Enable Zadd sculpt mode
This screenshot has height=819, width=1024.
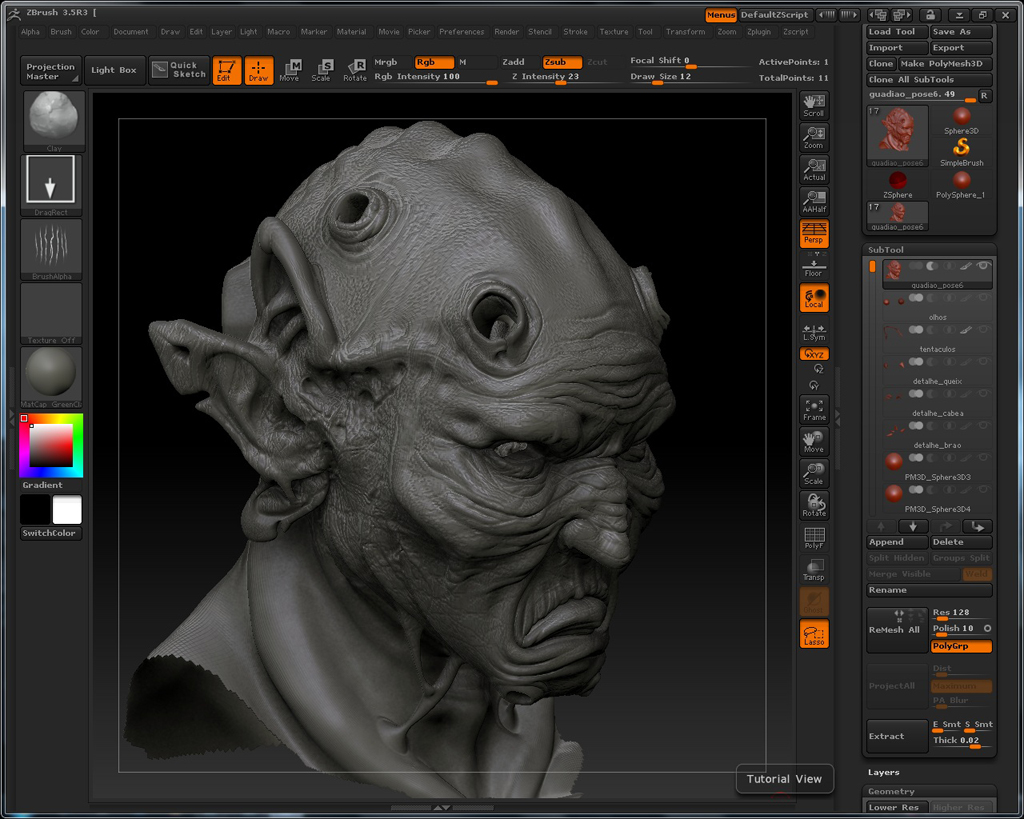point(513,62)
